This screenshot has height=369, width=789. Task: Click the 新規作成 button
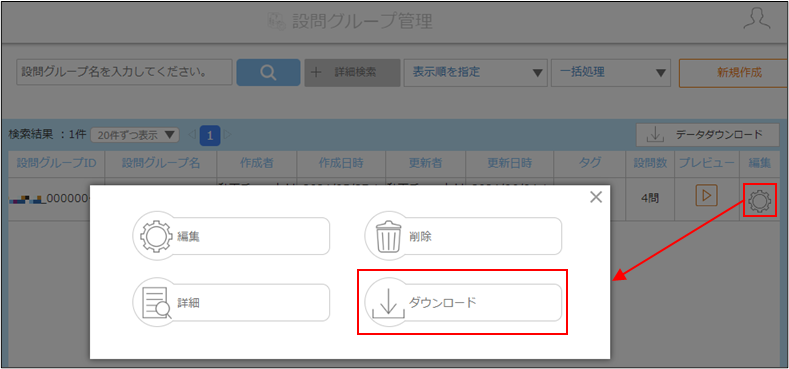[x=734, y=72]
